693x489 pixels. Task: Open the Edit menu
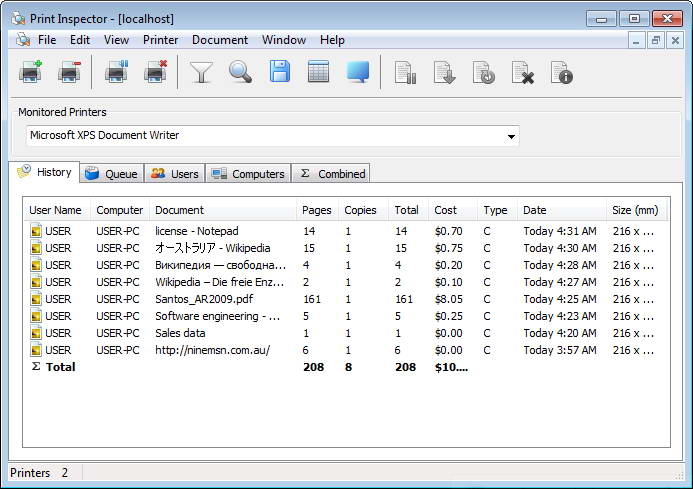point(80,40)
